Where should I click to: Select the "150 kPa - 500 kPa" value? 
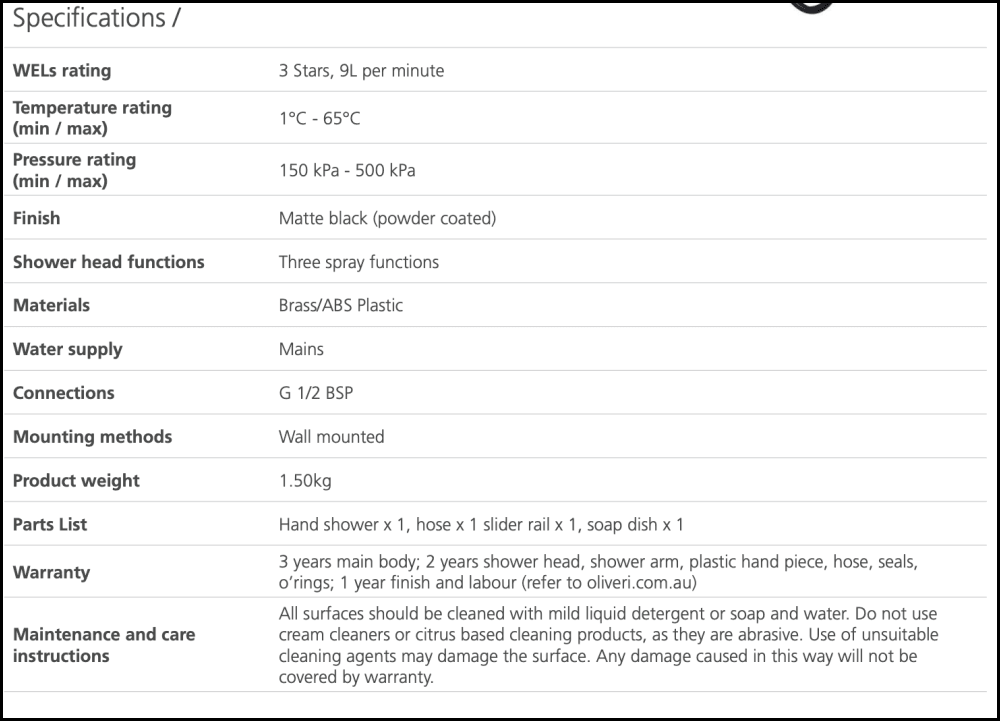tap(347, 170)
